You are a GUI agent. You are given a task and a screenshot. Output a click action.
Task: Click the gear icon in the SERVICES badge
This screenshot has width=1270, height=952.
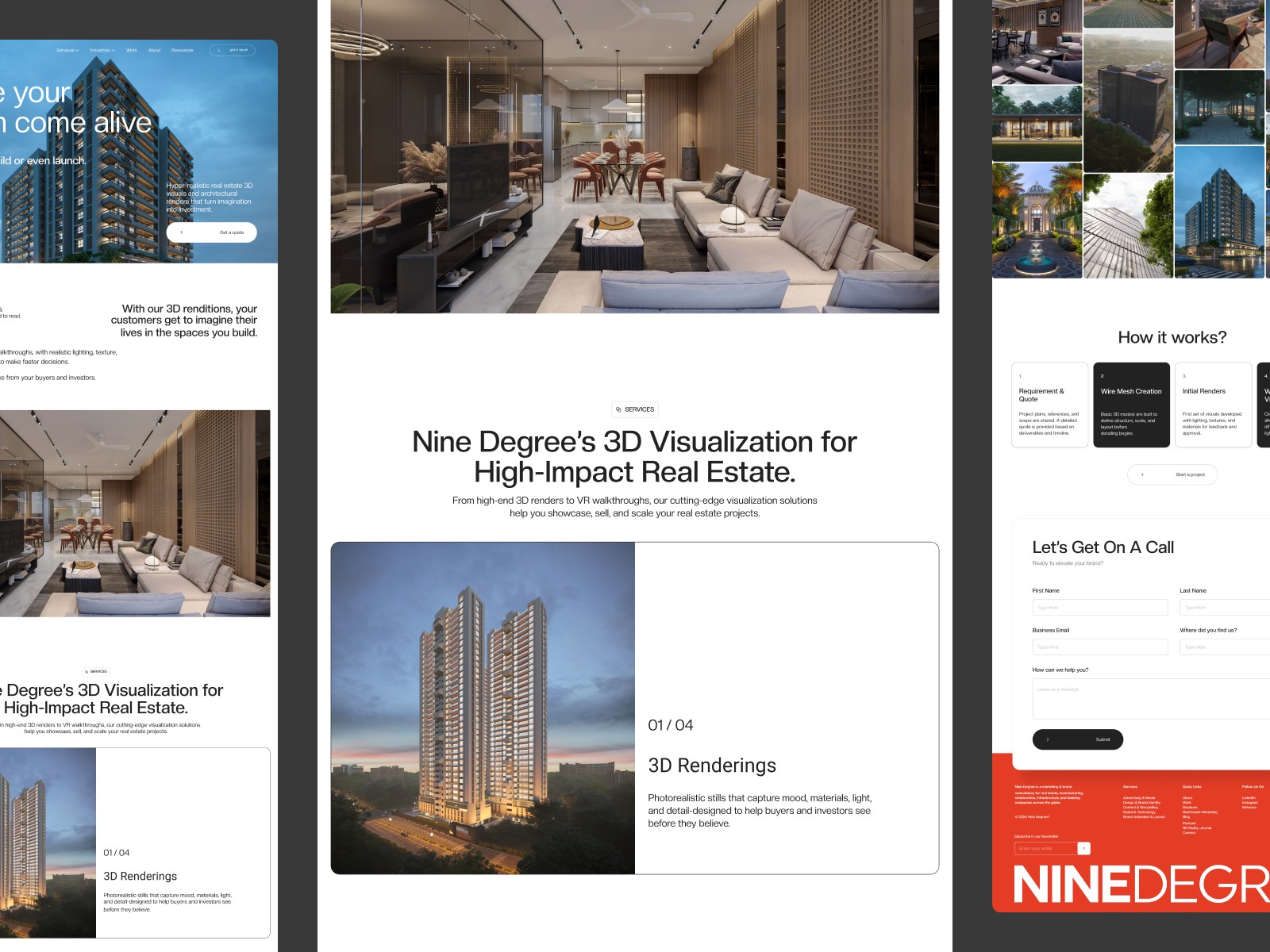[620, 409]
